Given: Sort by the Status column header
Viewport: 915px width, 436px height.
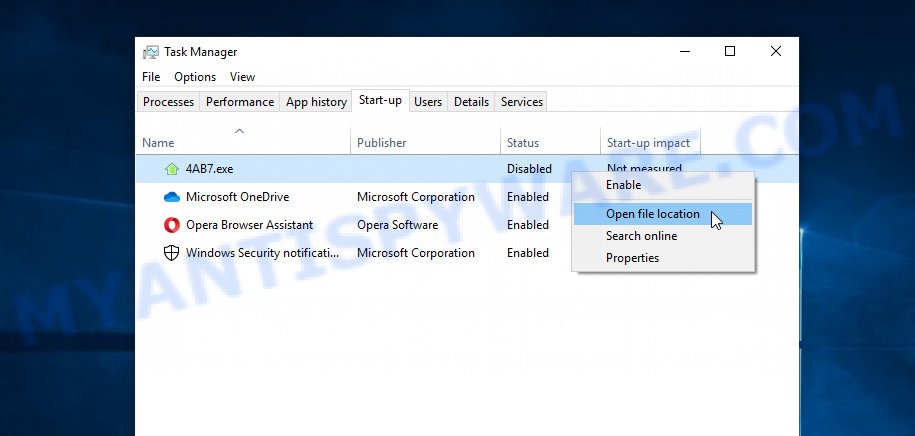Looking at the screenshot, I should [x=550, y=142].
